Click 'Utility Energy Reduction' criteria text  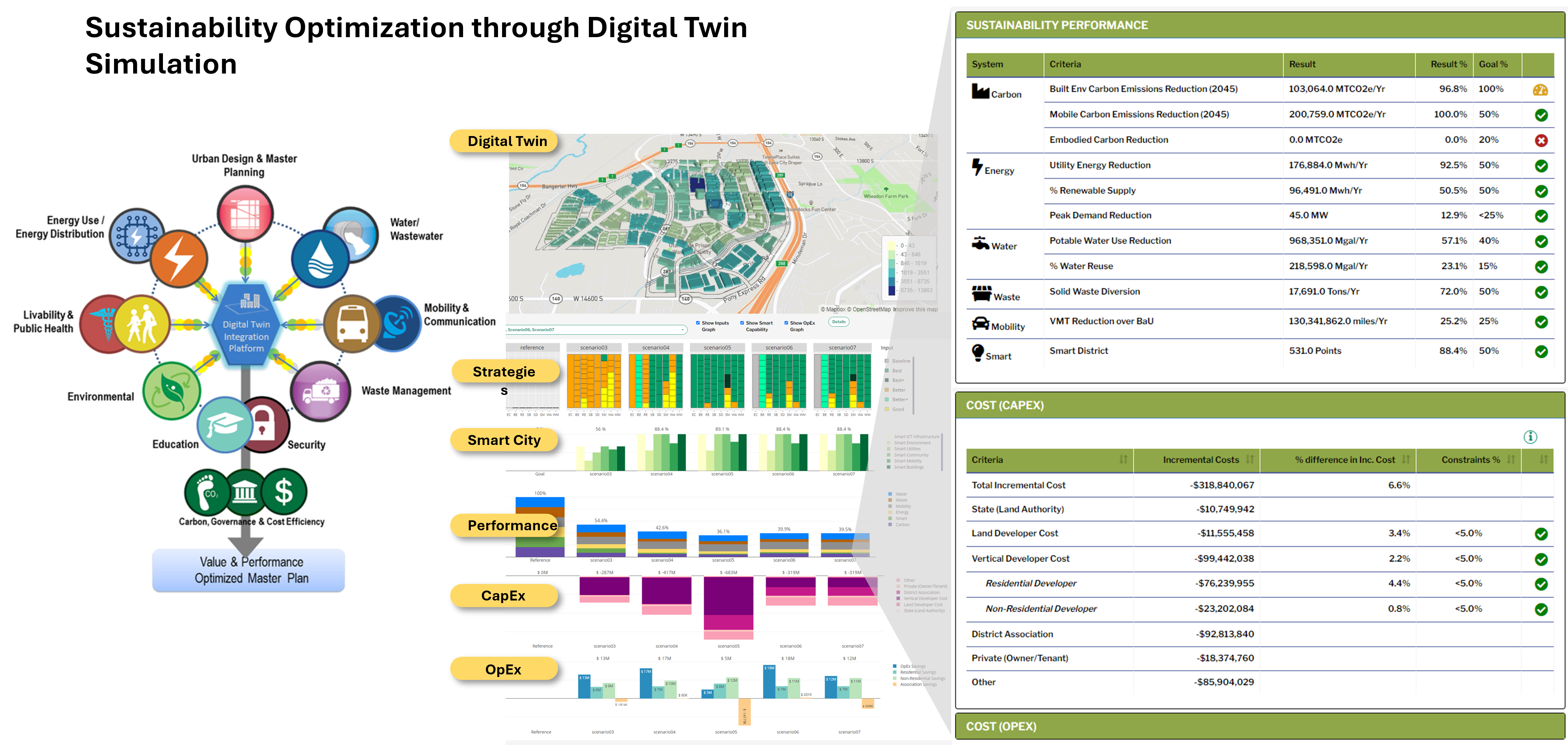coord(1100,165)
